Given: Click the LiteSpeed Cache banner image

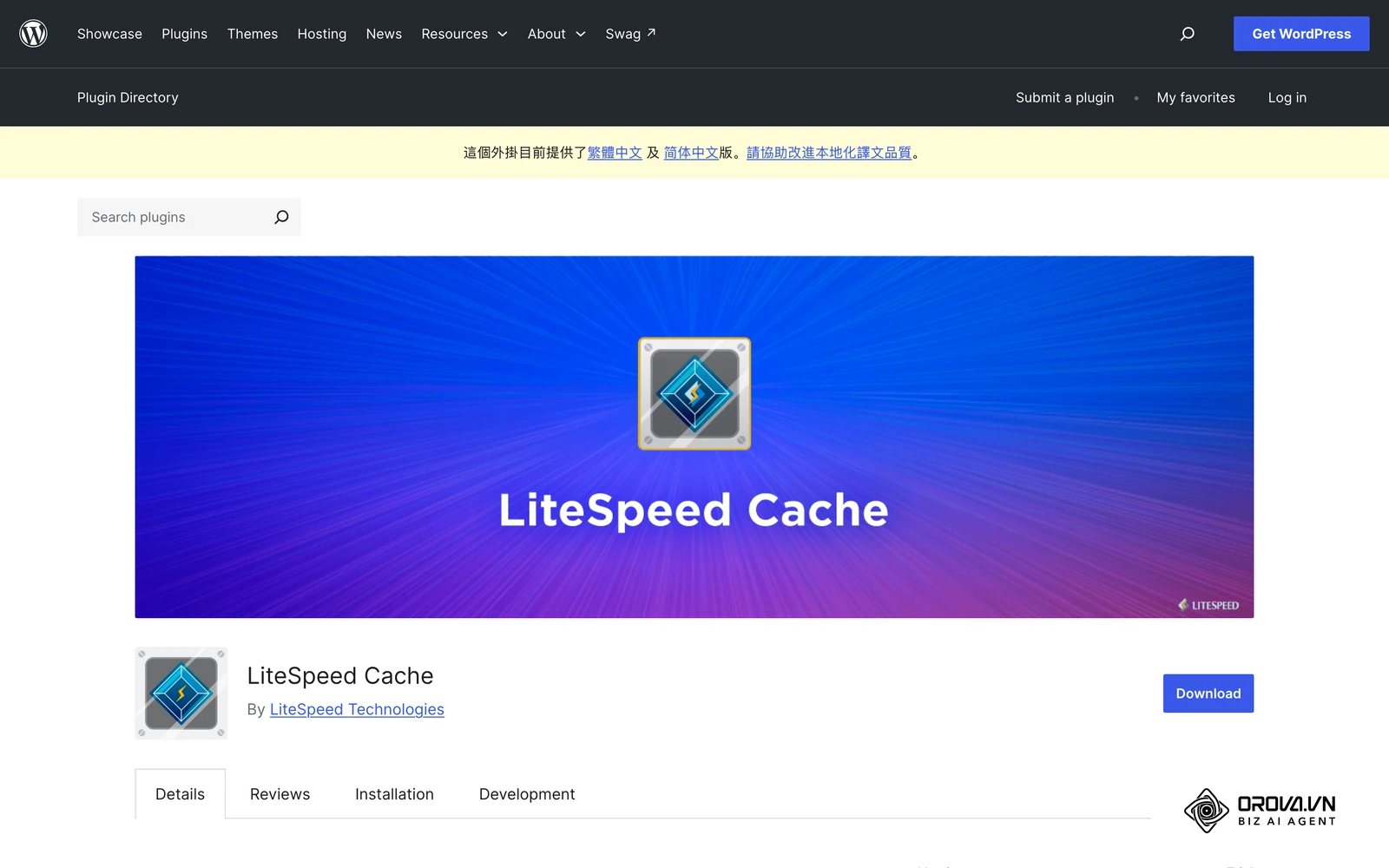Looking at the screenshot, I should 694,437.
